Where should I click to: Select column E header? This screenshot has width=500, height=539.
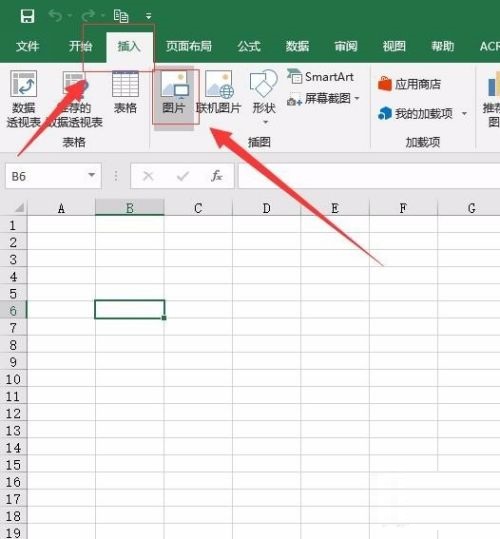pos(335,208)
